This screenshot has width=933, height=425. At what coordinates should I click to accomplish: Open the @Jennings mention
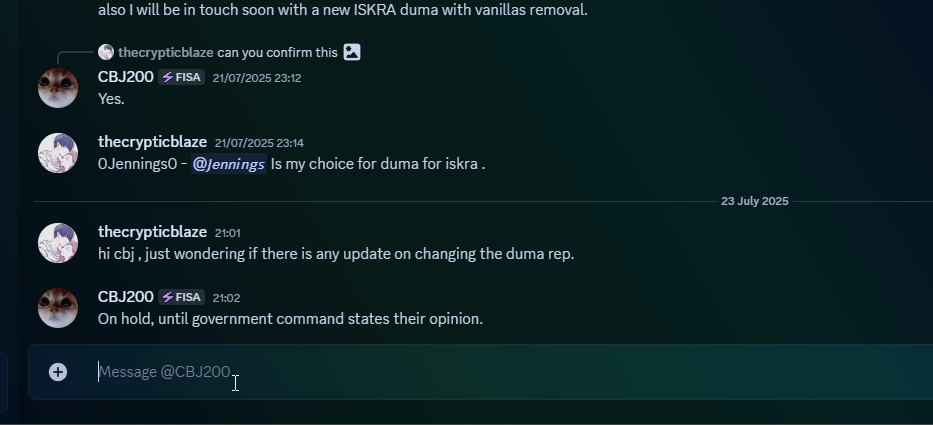click(x=228, y=164)
